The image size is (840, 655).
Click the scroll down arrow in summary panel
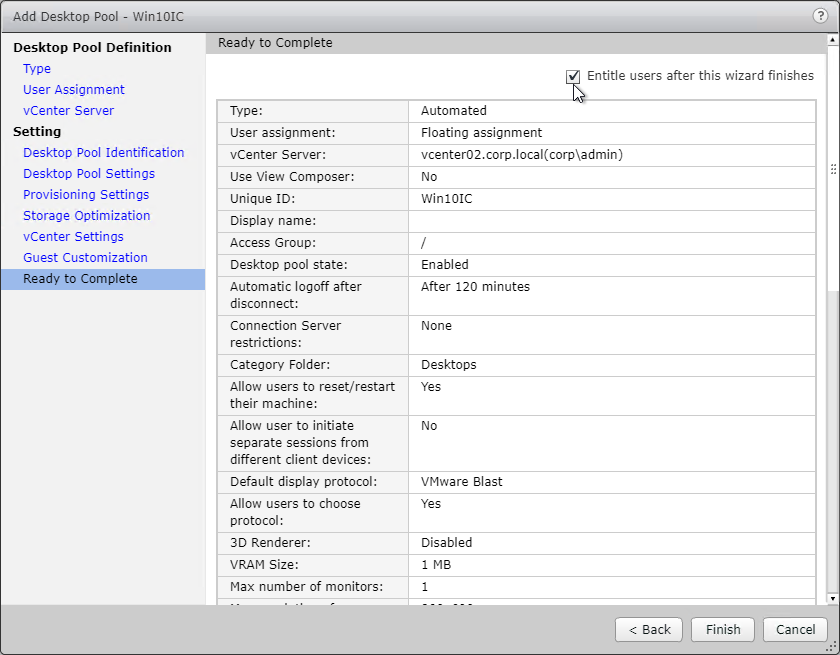(832, 598)
